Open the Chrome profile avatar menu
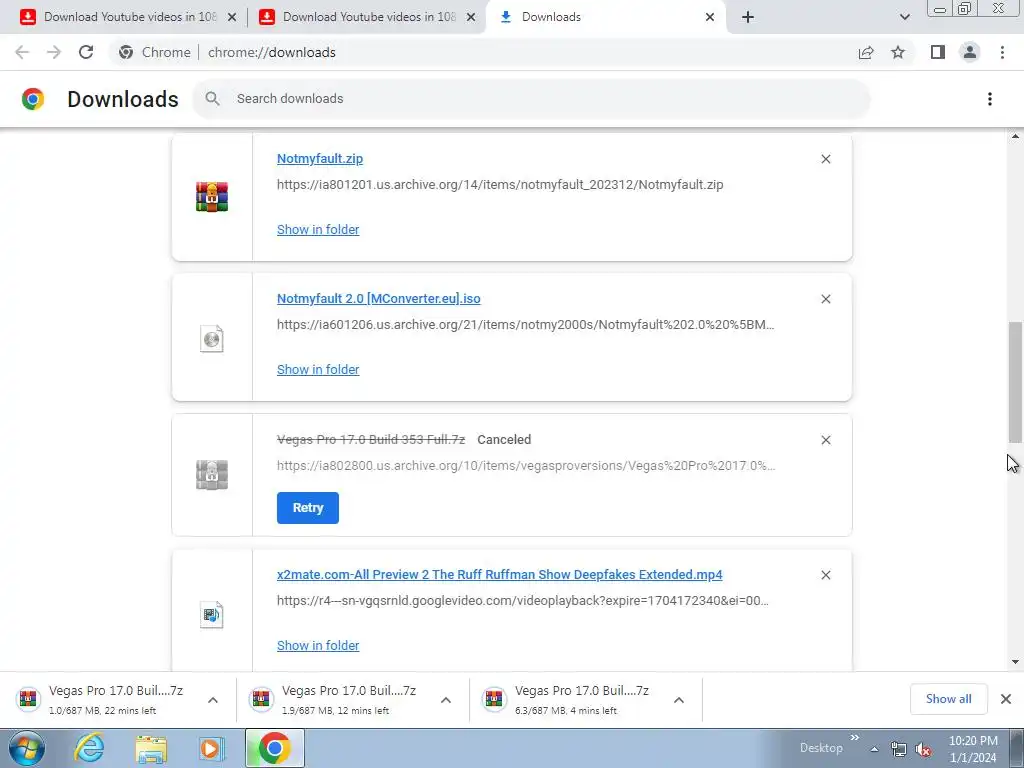Viewport: 1024px width, 768px height. click(970, 52)
